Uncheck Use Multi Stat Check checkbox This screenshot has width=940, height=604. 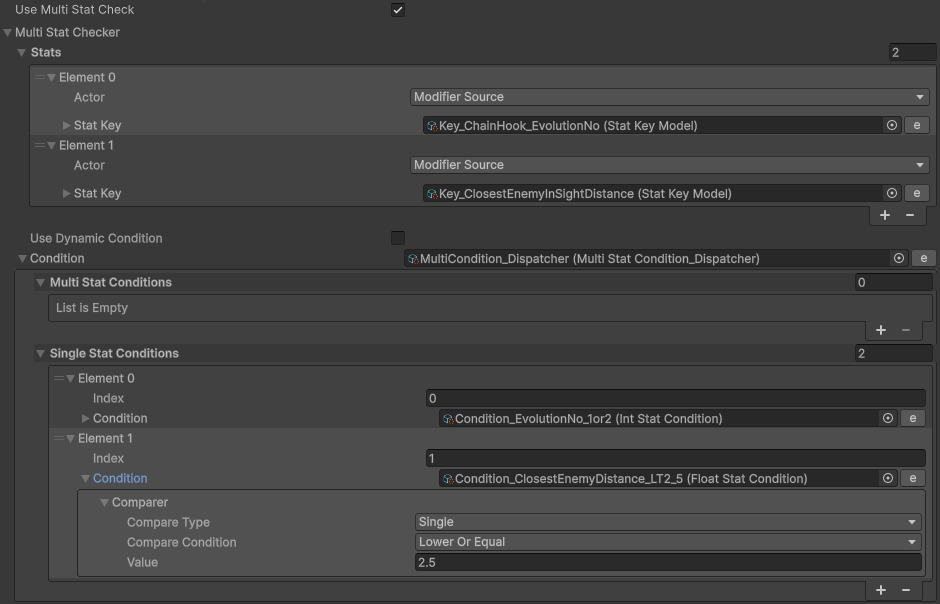click(397, 10)
